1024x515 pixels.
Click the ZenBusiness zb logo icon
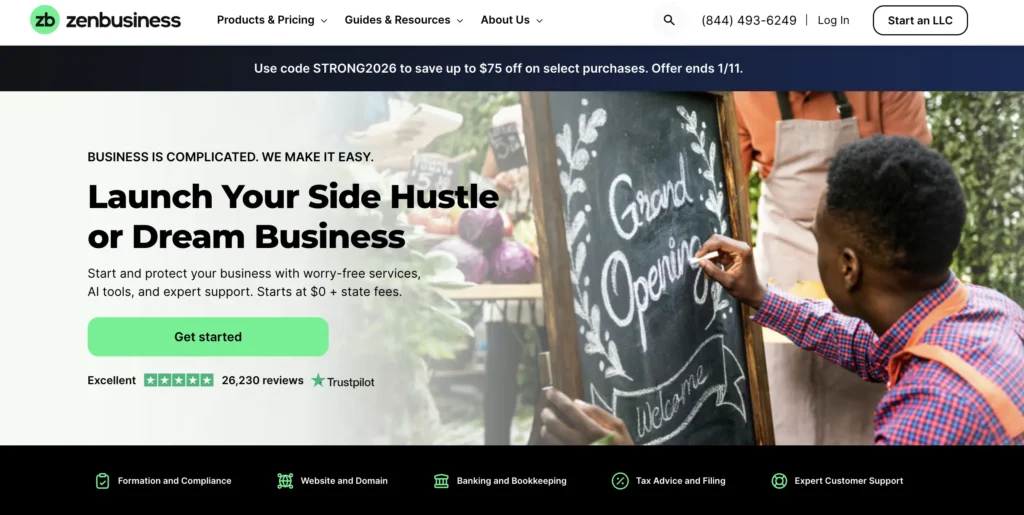tap(45, 20)
